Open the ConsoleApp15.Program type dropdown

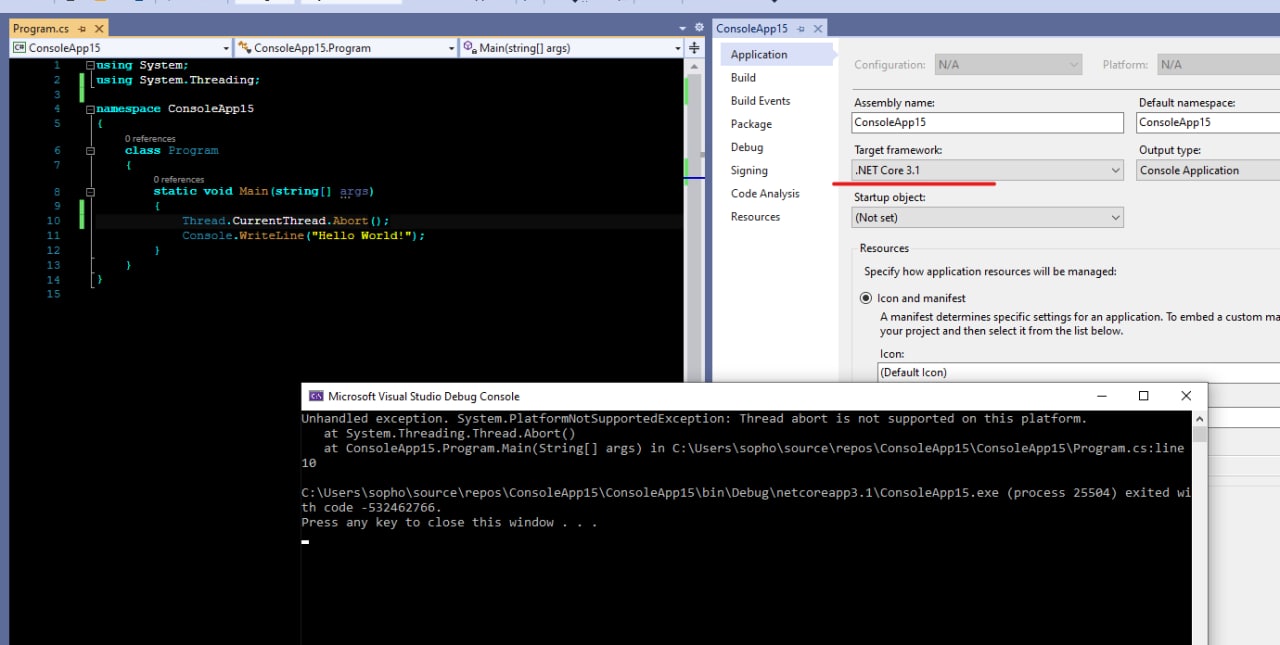346,47
